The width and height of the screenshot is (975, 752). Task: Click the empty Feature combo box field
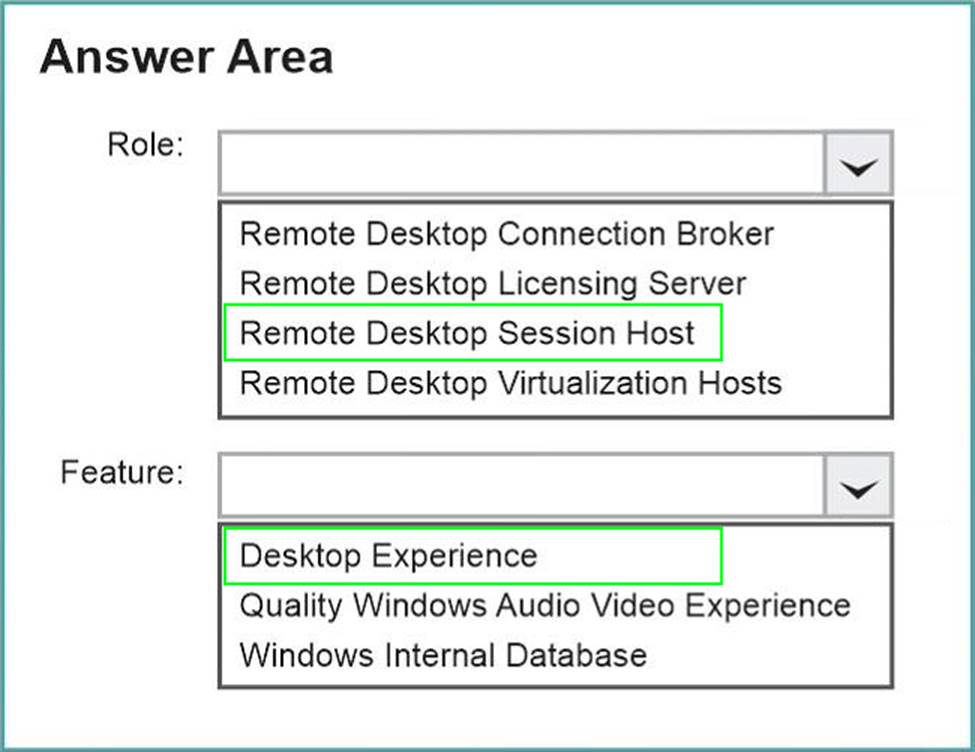(x=520, y=487)
